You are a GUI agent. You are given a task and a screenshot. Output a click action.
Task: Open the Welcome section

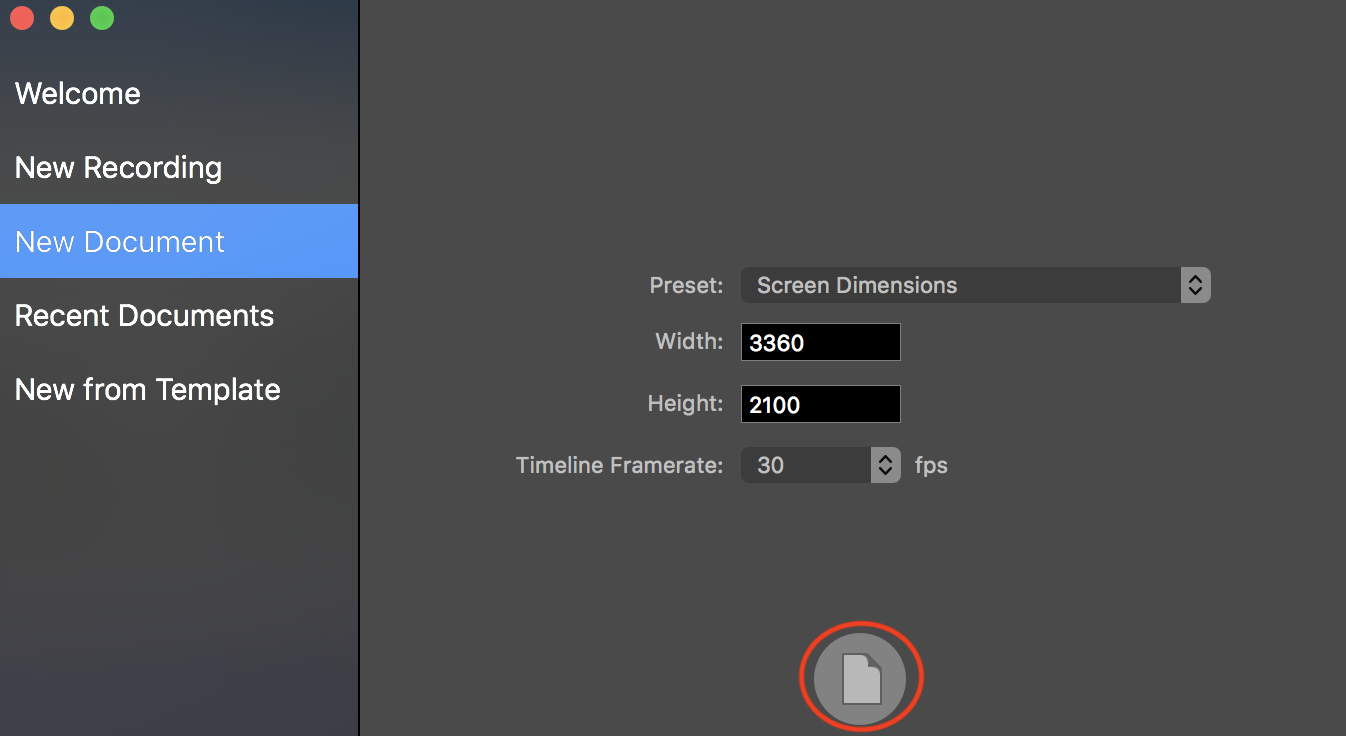(x=78, y=94)
